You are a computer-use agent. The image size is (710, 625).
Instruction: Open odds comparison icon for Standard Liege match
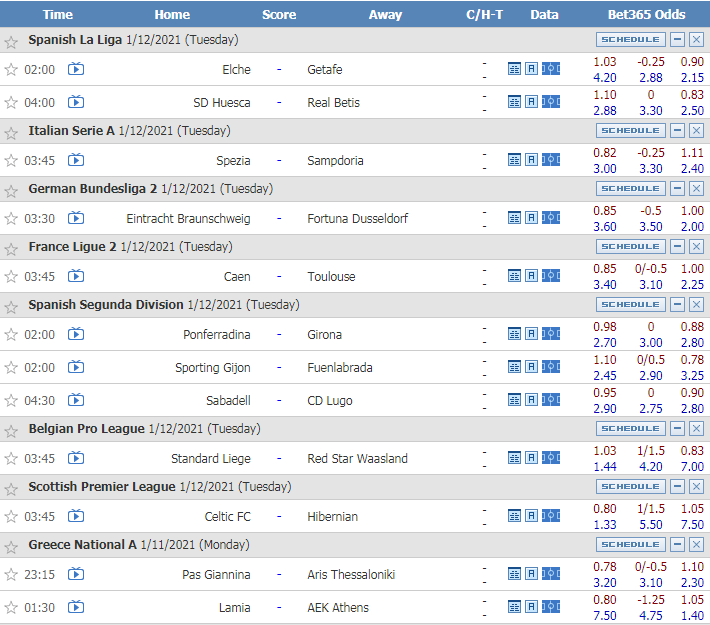pos(551,457)
